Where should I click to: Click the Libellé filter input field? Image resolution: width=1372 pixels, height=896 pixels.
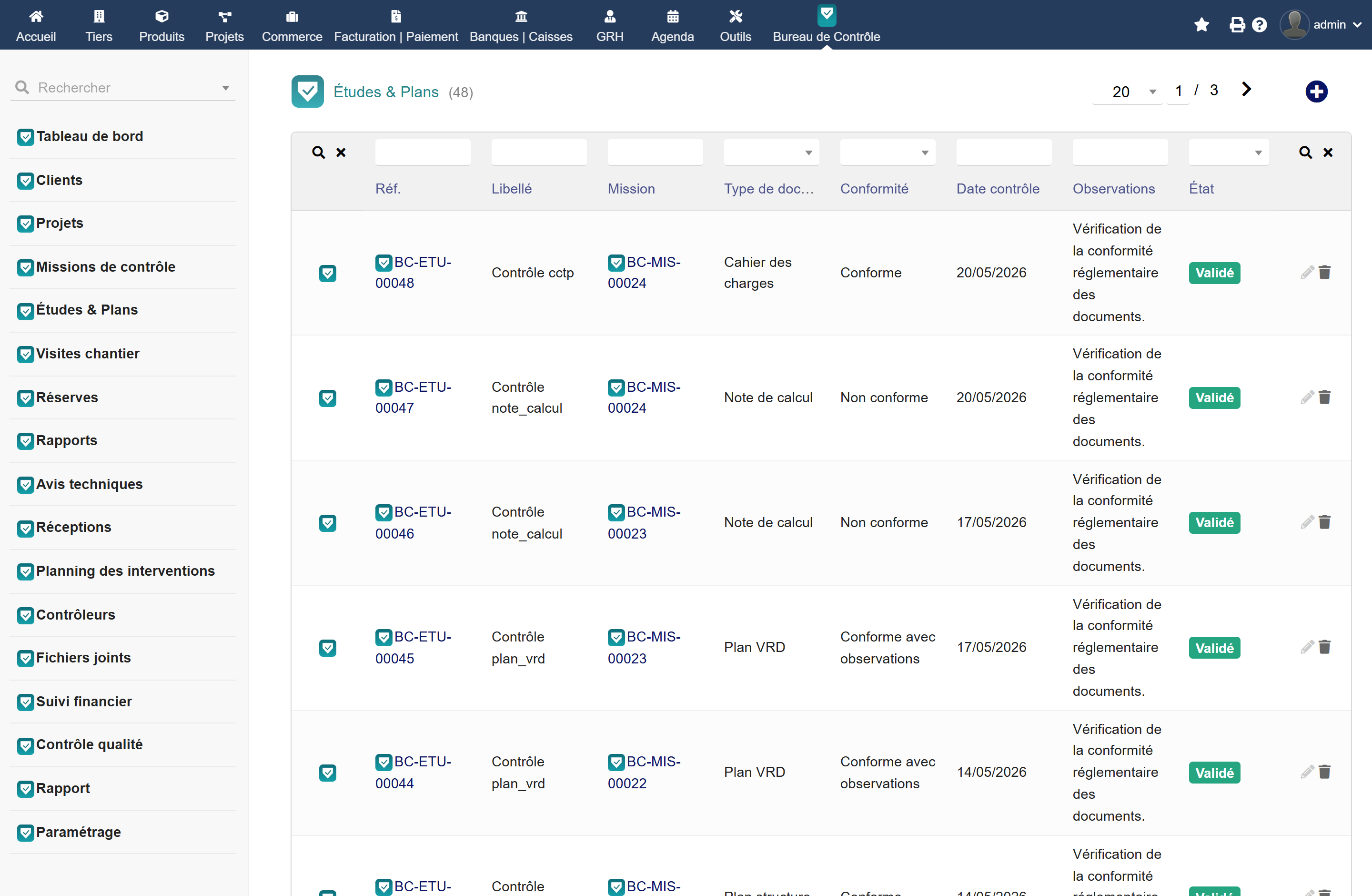[x=539, y=152]
